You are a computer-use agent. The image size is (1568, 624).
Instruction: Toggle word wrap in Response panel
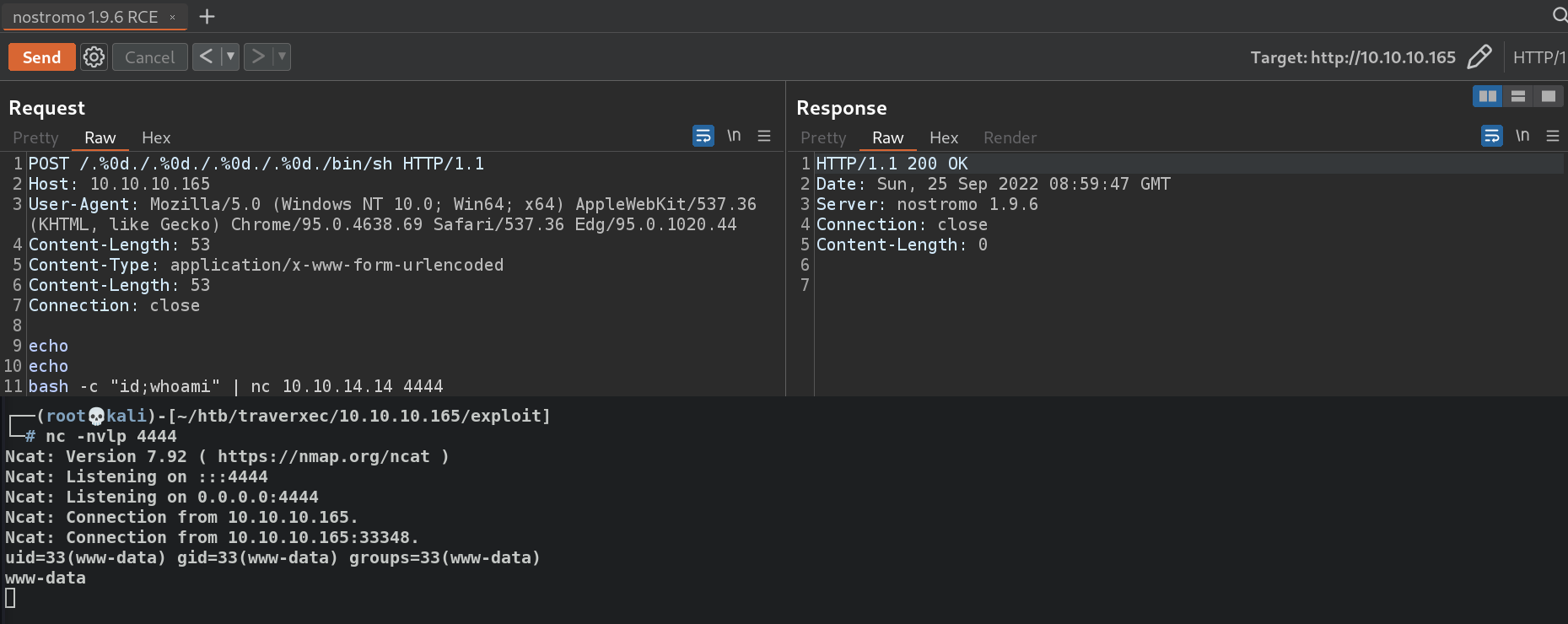(x=1492, y=136)
